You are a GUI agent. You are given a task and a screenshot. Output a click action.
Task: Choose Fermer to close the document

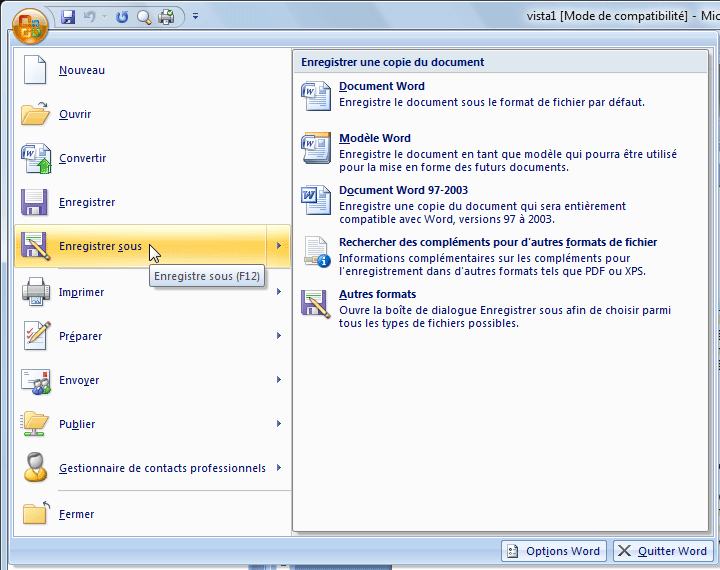(152, 514)
